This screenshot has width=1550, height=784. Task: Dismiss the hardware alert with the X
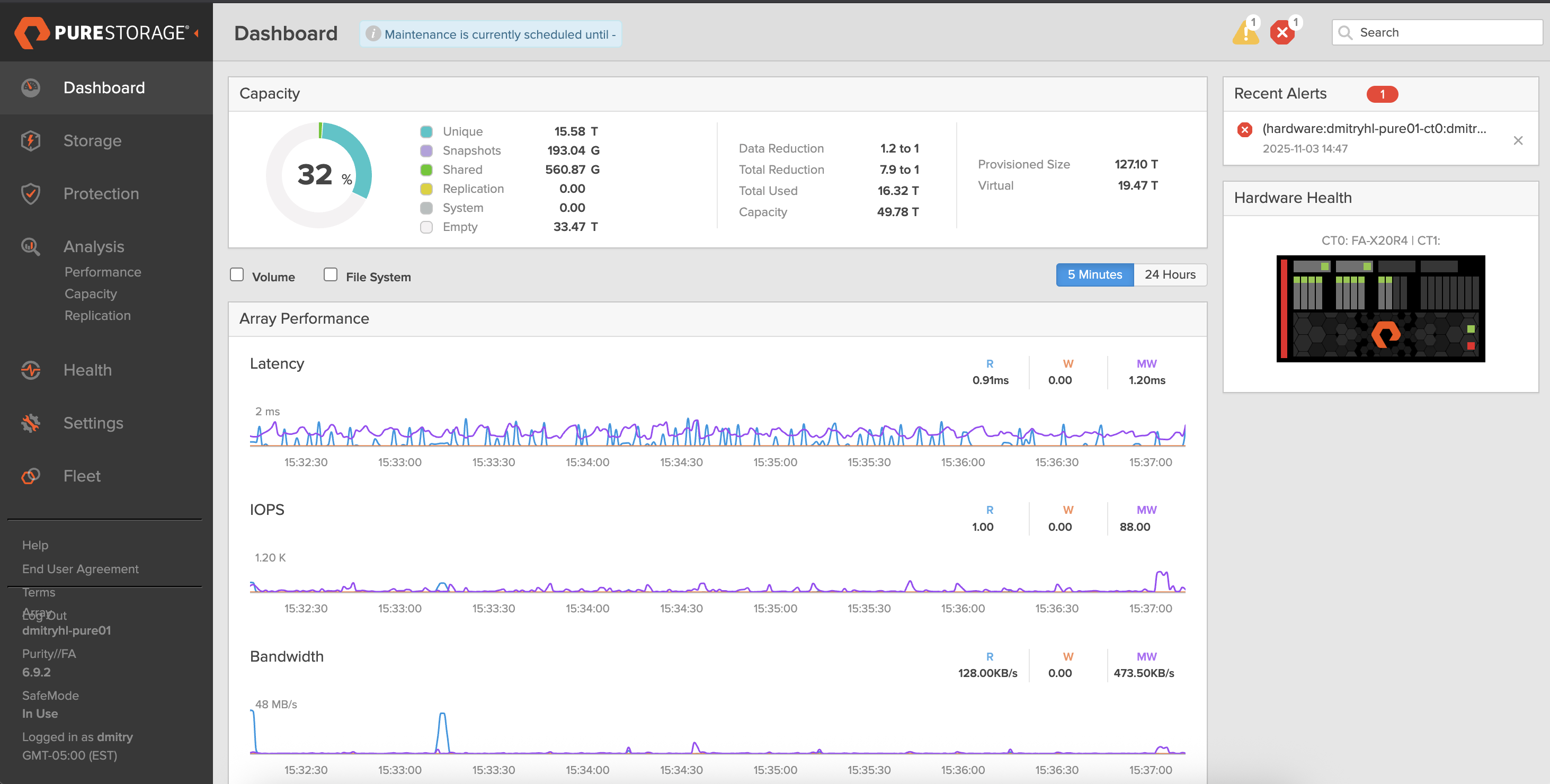[1518, 140]
